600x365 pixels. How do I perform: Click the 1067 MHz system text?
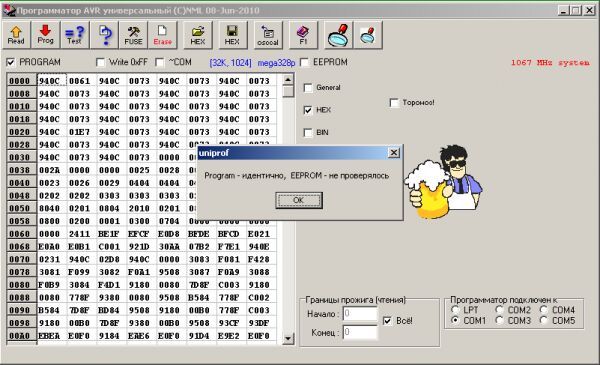pos(550,62)
